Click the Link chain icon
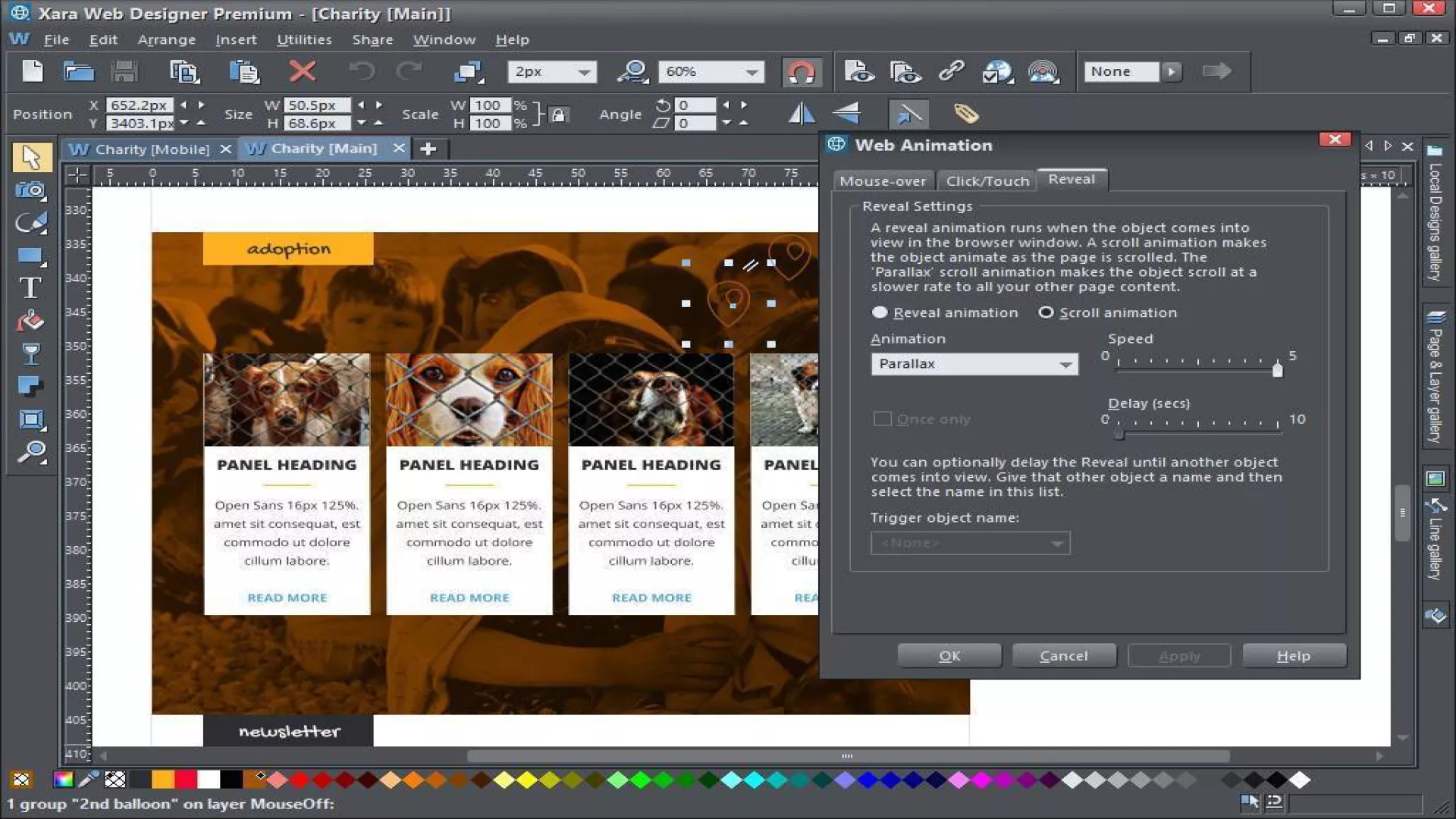The height and width of the screenshot is (819, 1456). 951,71
